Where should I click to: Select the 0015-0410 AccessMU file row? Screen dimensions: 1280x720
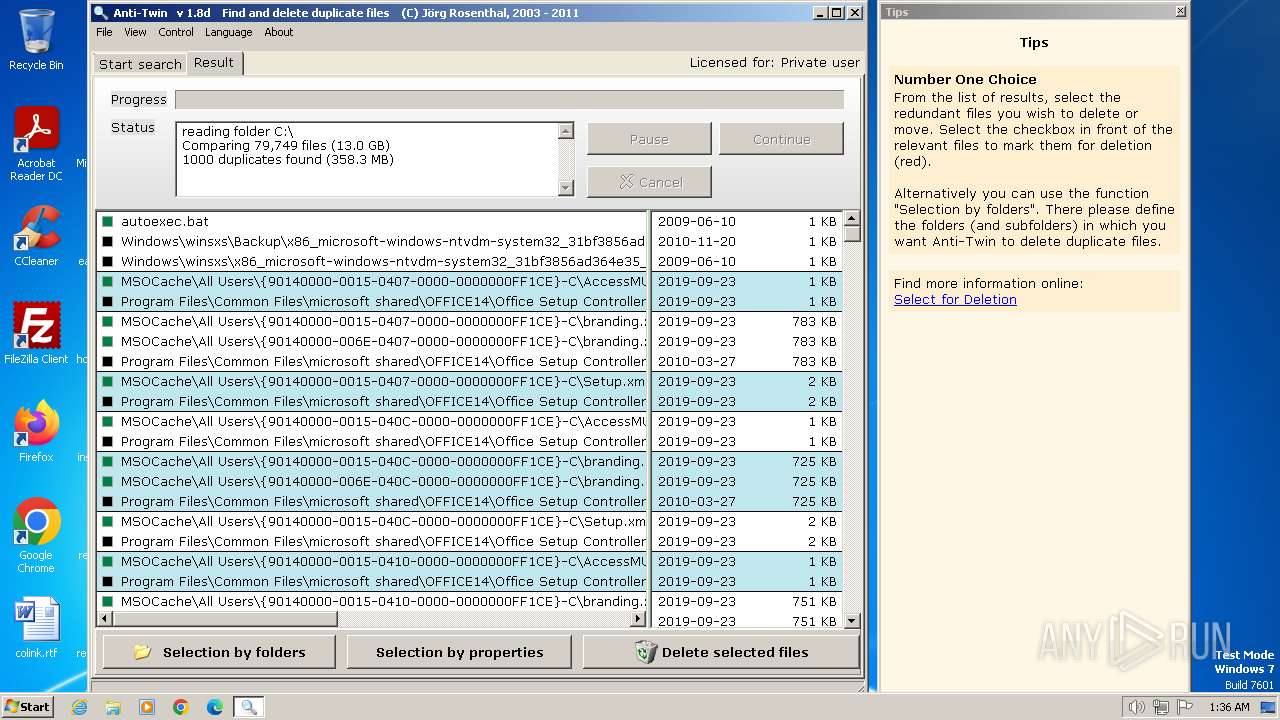(372, 562)
